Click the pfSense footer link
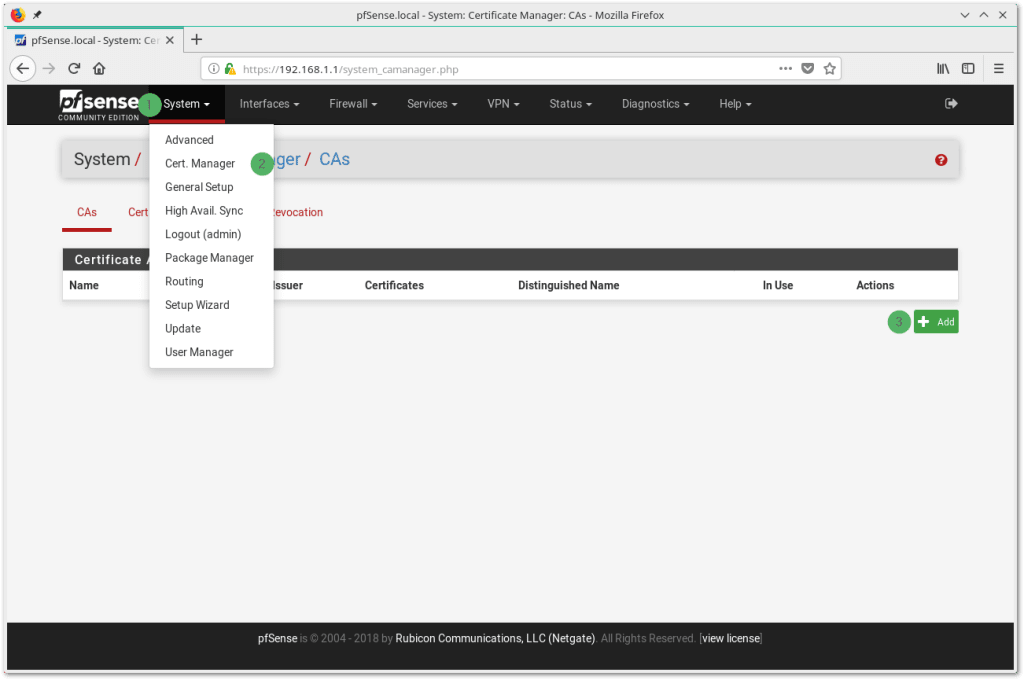1024x680 pixels. pos(278,638)
